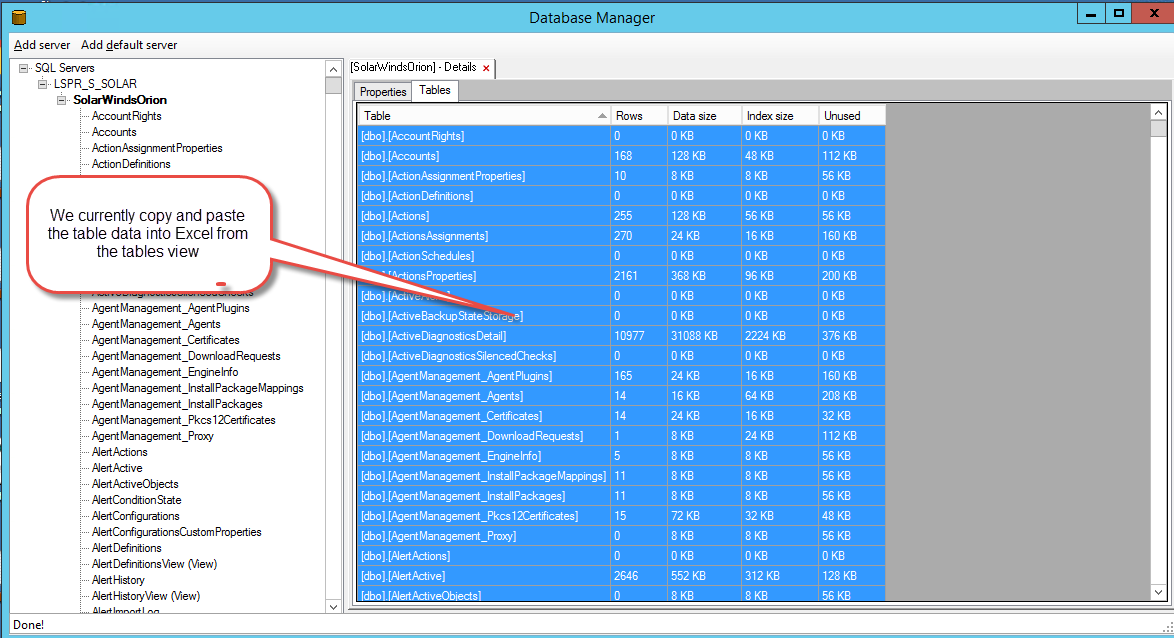
Task: Select AgentManagement_Certificates tree node
Action: 165,340
